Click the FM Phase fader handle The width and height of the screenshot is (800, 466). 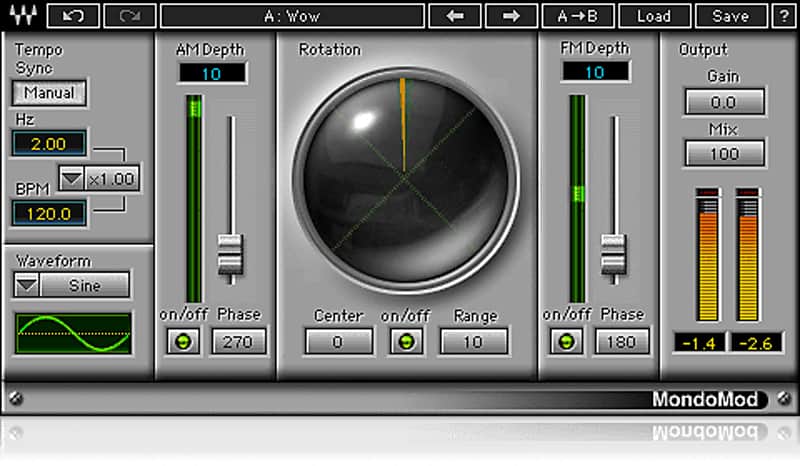click(613, 255)
